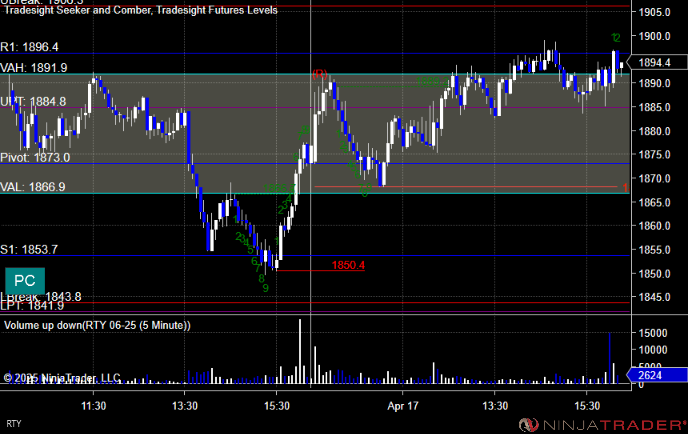Click the VAL: 1866.9 level label
688x434 pixels.
tap(33, 187)
